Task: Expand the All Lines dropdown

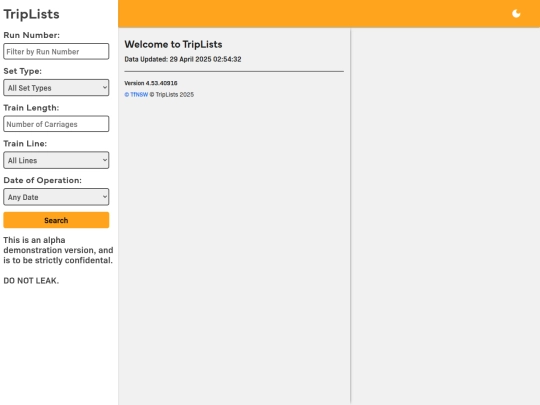Action: click(x=56, y=160)
